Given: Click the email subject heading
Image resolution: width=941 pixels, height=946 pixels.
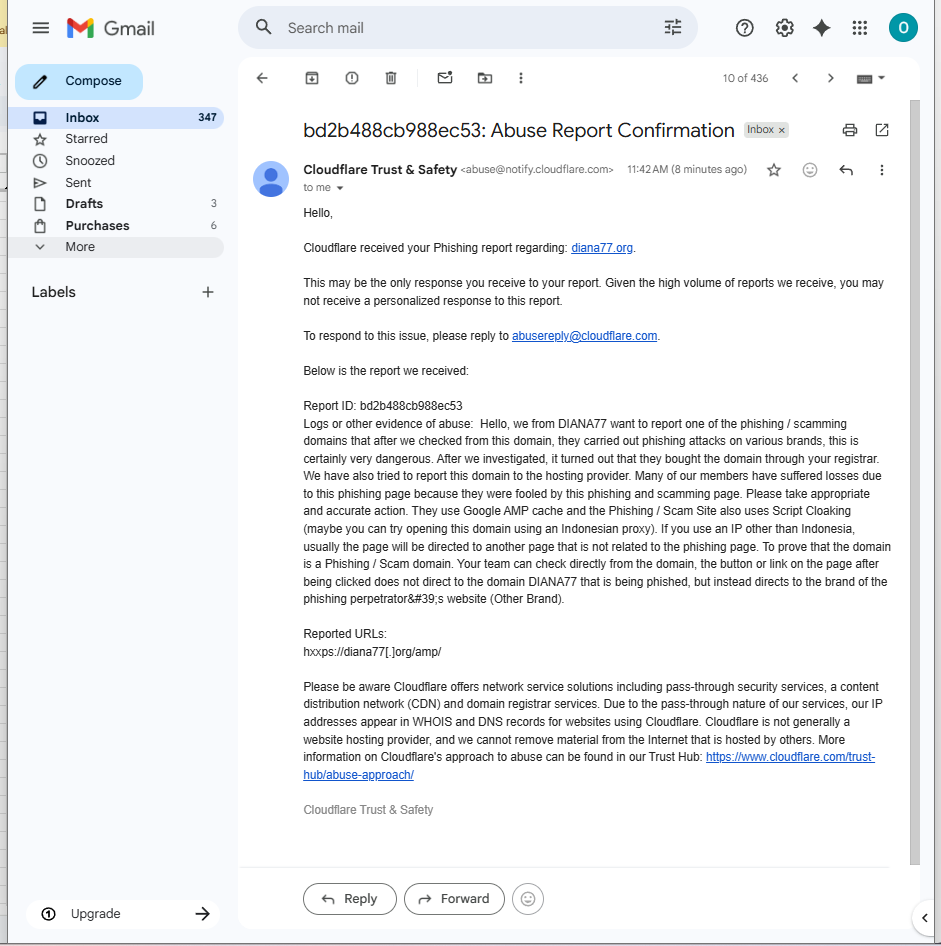Looking at the screenshot, I should pyautogui.click(x=519, y=130).
